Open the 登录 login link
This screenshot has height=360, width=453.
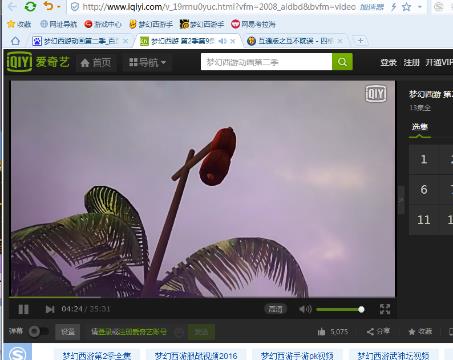[x=388, y=62]
